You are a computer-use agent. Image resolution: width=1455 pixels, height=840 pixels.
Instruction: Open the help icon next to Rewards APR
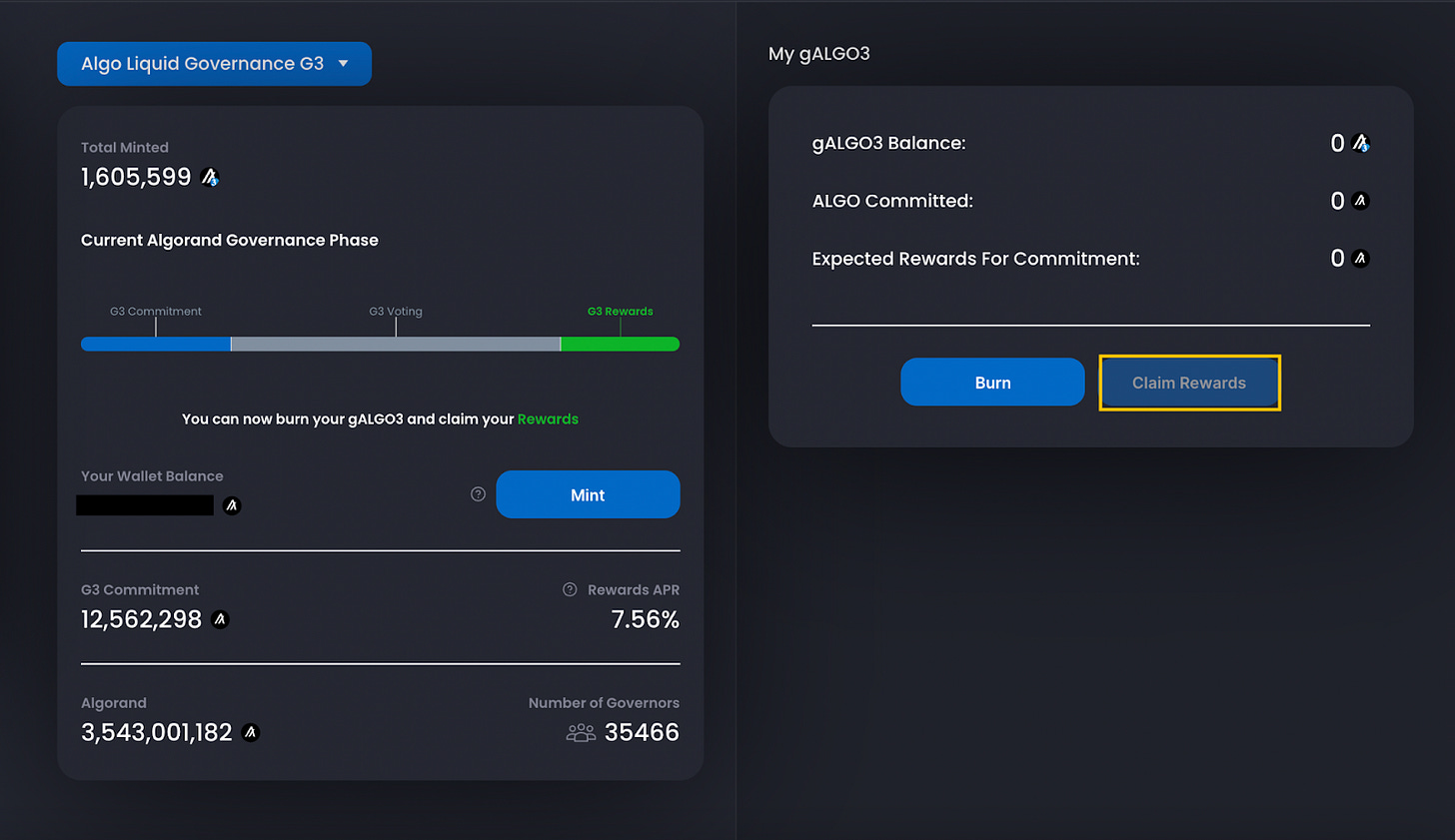570,589
